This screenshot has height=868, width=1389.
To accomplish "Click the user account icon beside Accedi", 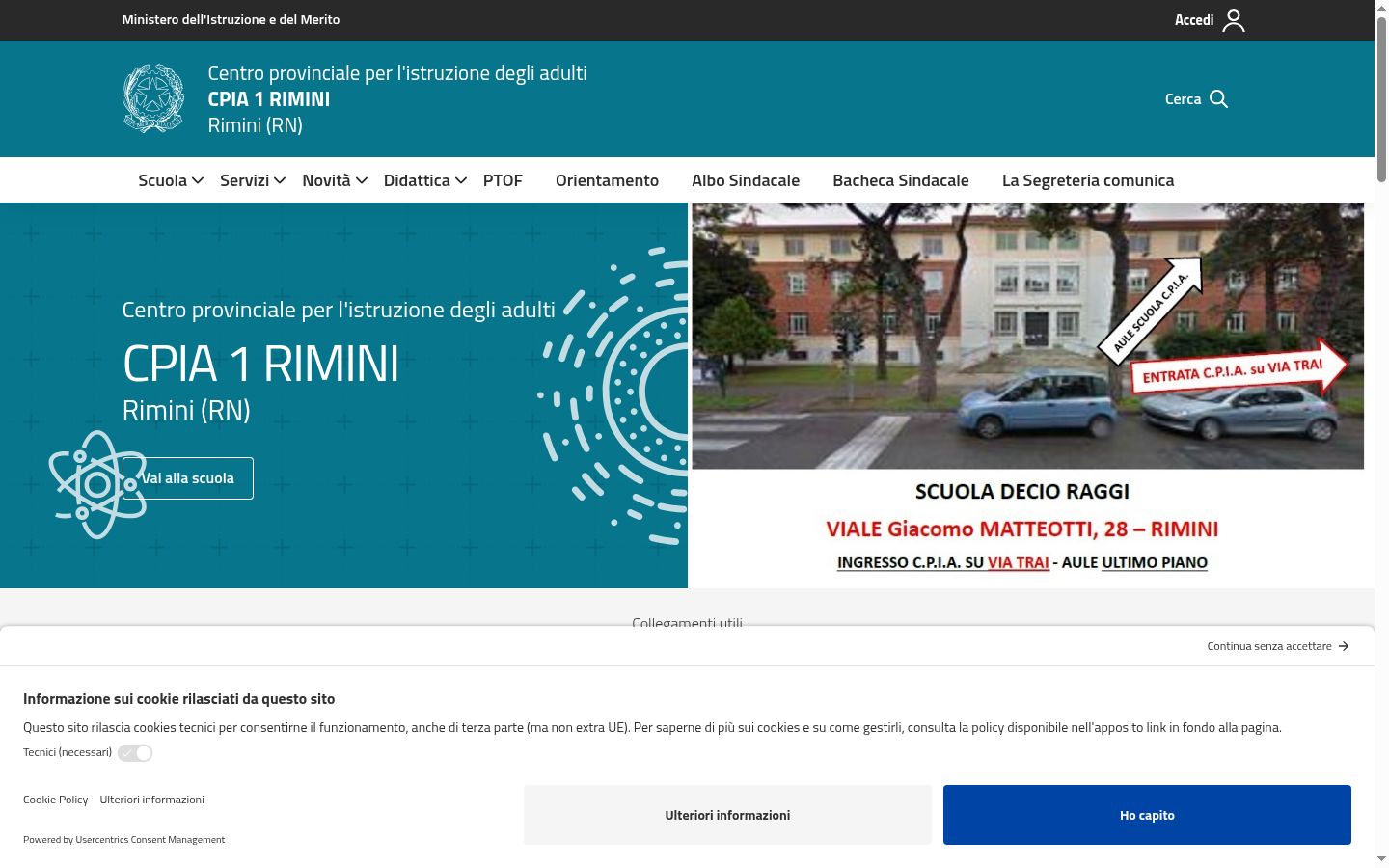I will point(1234,20).
